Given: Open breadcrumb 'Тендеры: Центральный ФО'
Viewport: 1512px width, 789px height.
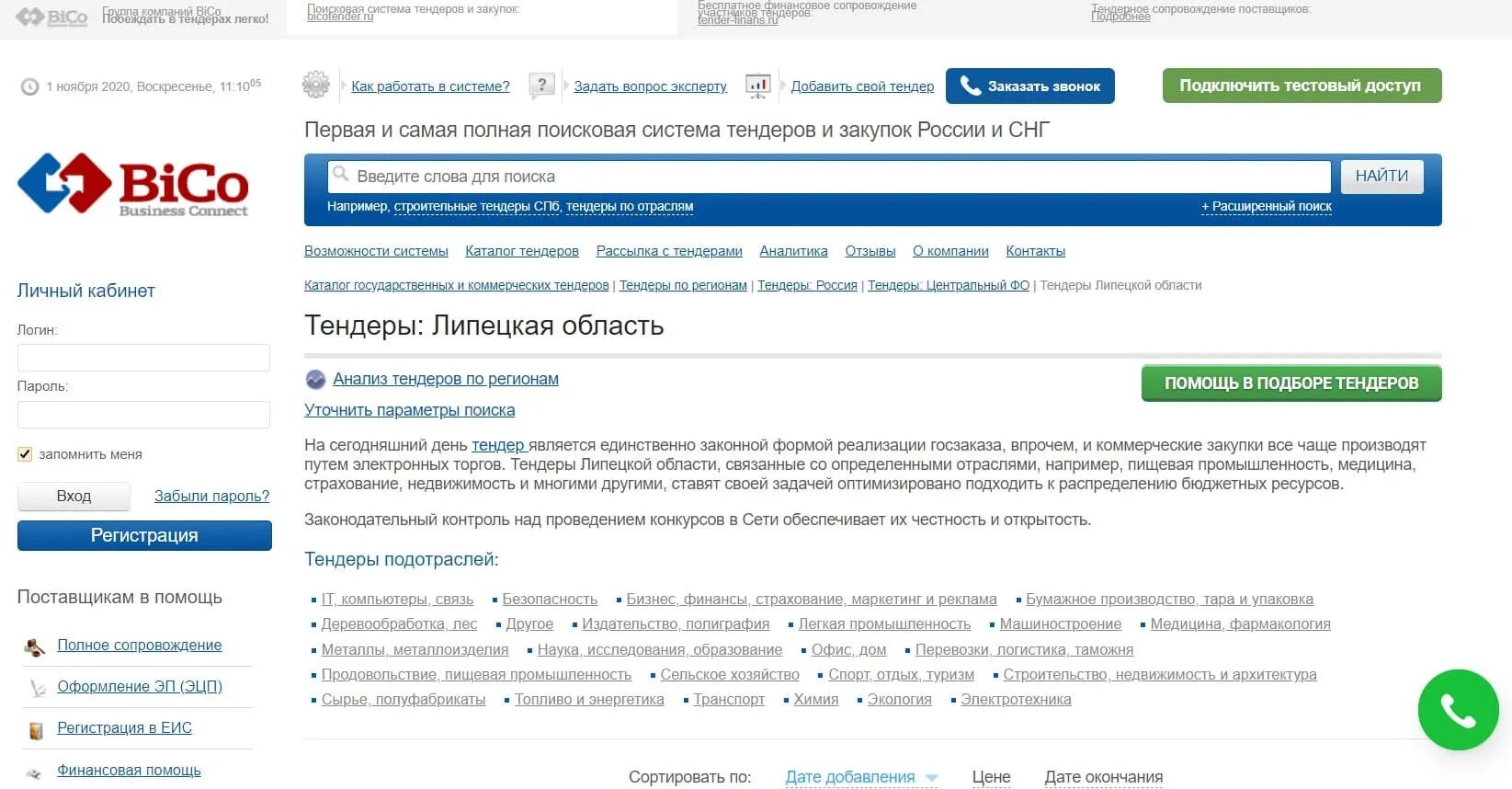Looking at the screenshot, I should click(949, 286).
